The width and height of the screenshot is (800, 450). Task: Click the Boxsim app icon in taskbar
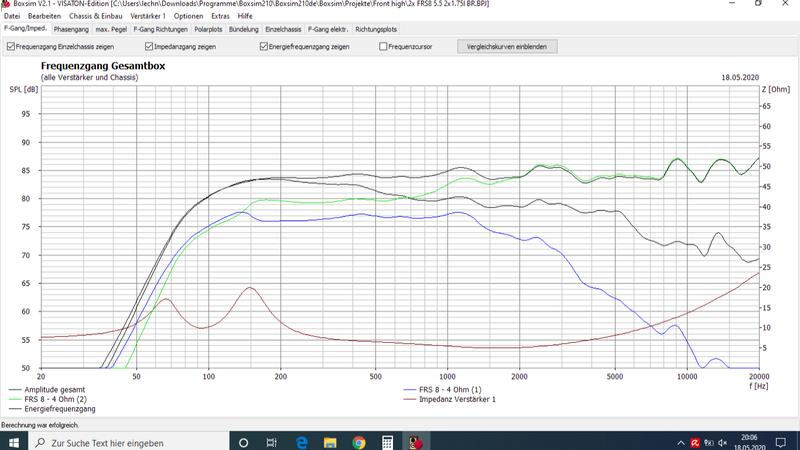[x=415, y=441]
